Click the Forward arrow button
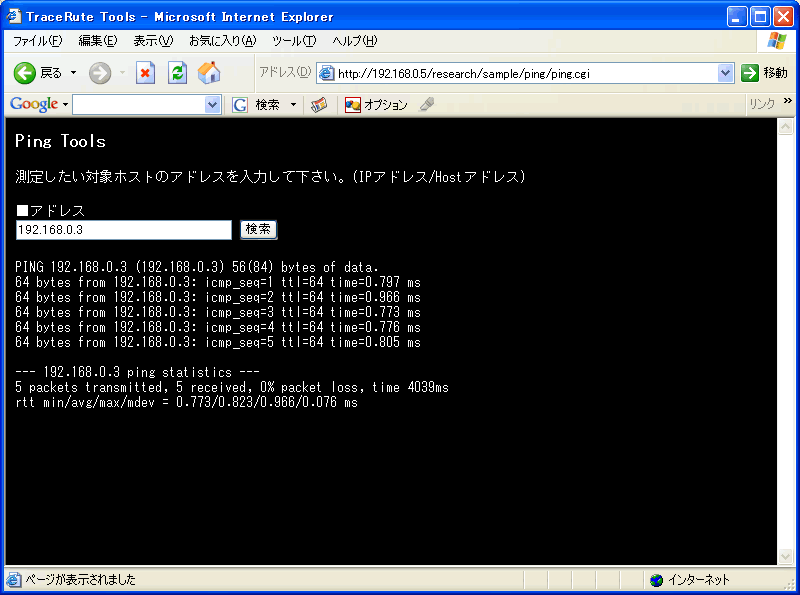800x595 pixels. (99, 73)
